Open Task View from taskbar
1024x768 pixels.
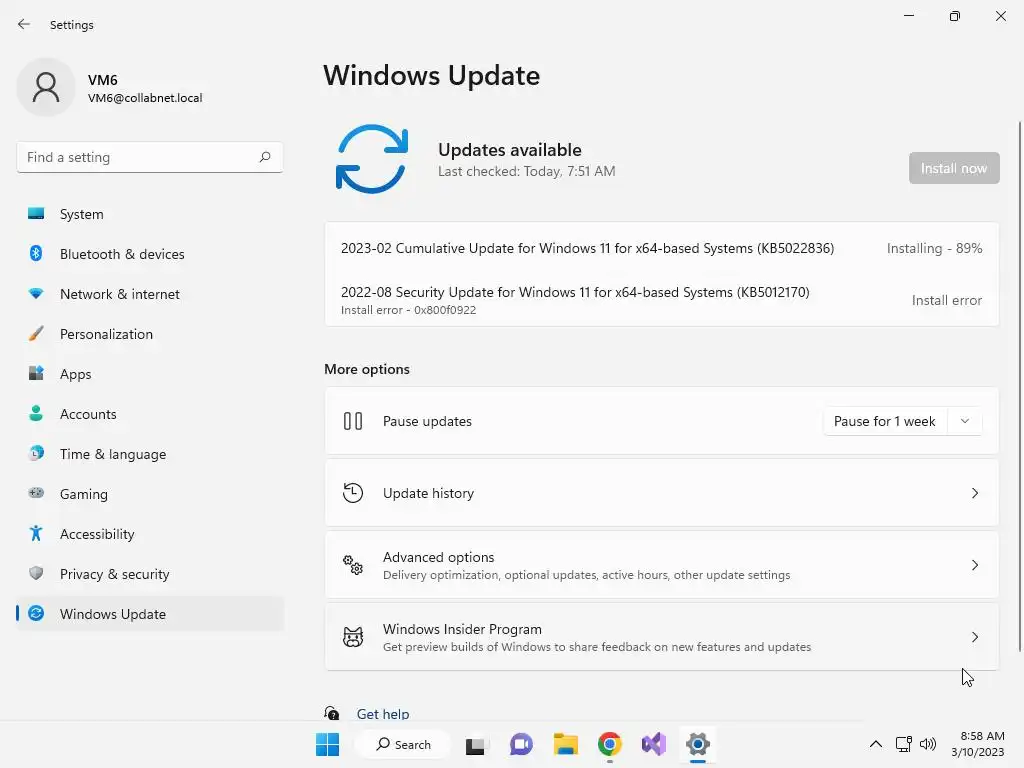point(475,745)
